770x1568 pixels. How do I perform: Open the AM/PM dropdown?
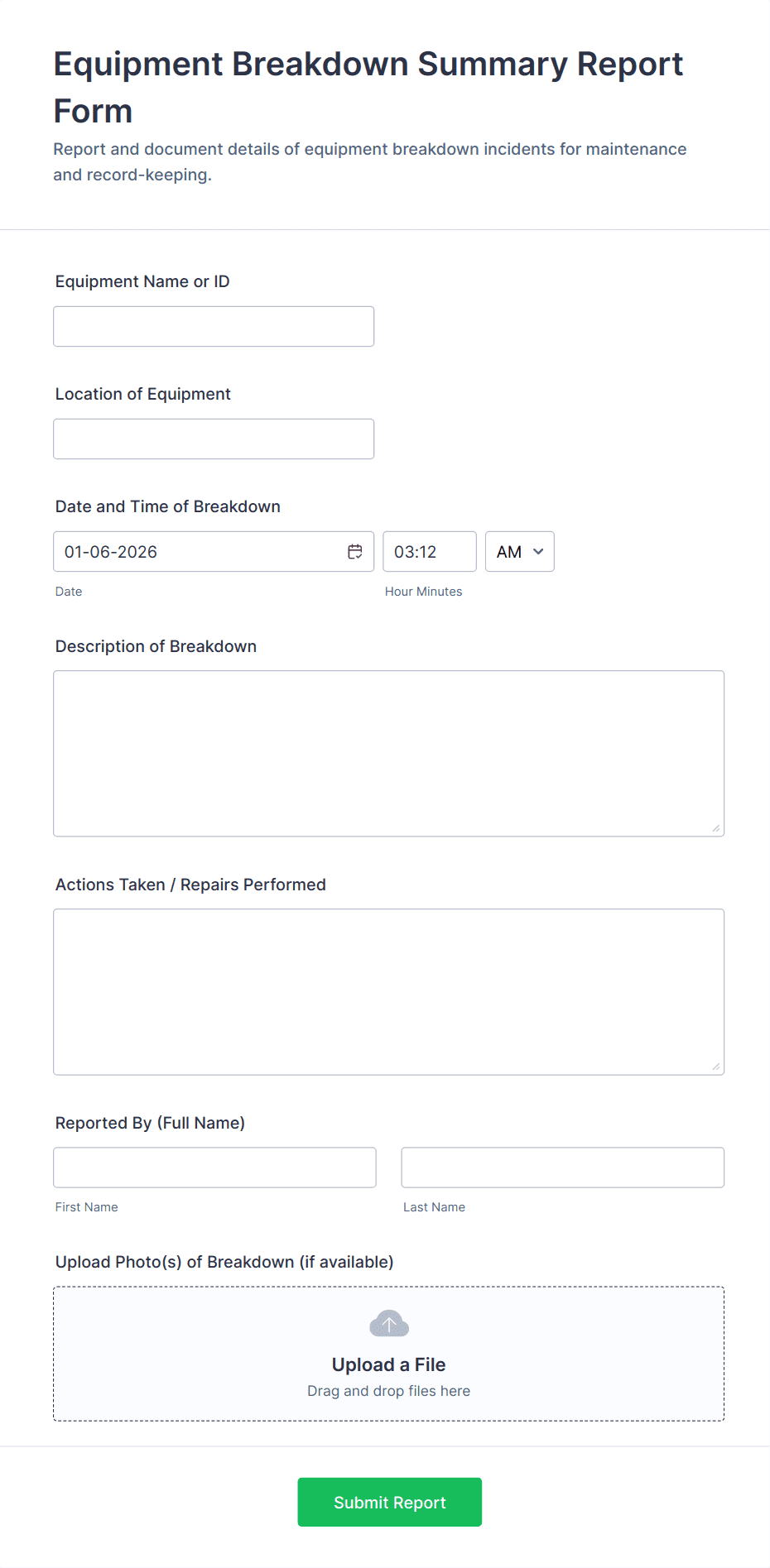coord(519,551)
